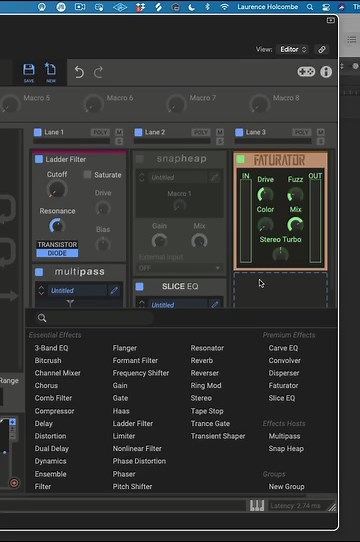360x542 pixels.
Task: Choose Flanger from effects list
Action: coord(124,348)
